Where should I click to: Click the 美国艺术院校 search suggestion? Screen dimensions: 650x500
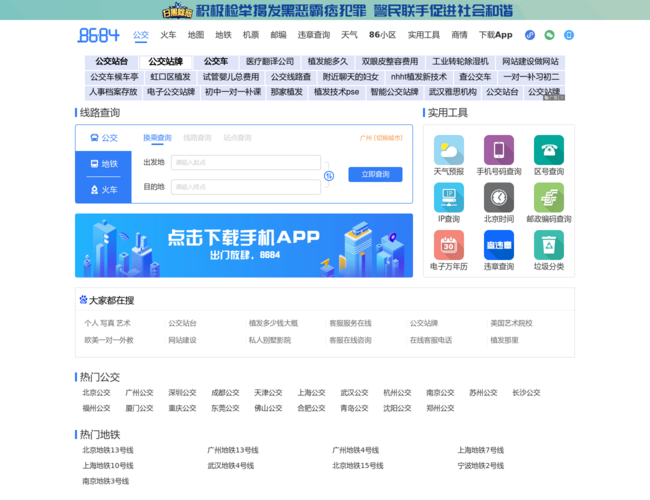coord(511,323)
